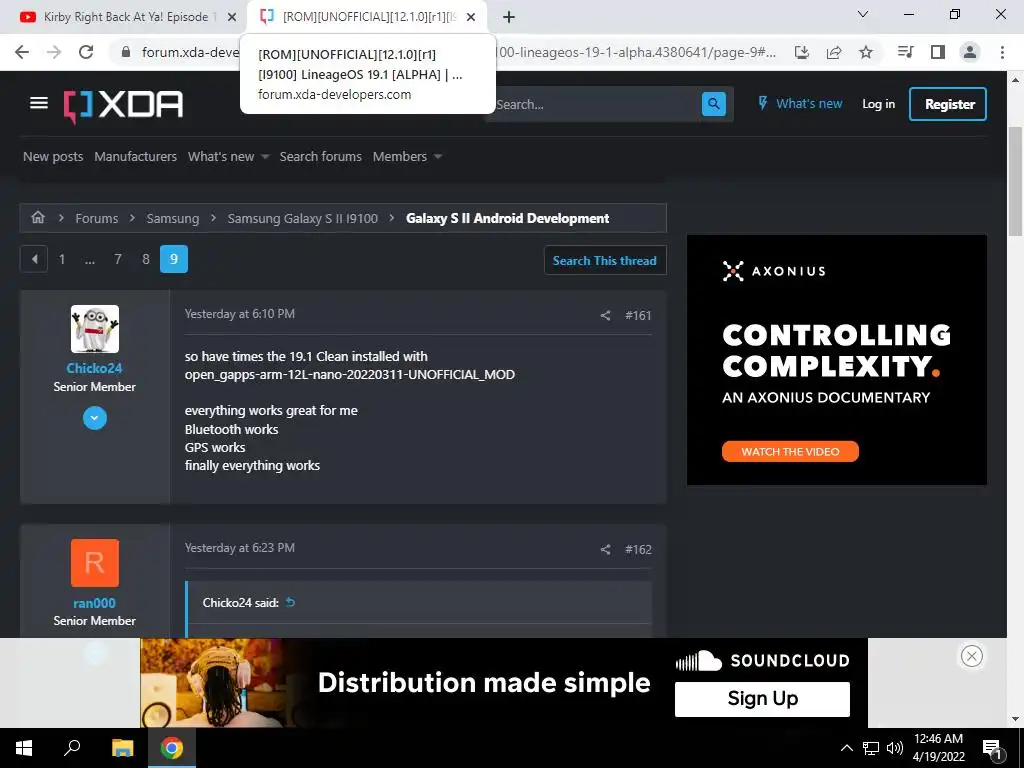
Task: Open Chicko24 profile name
Action: click(x=95, y=368)
